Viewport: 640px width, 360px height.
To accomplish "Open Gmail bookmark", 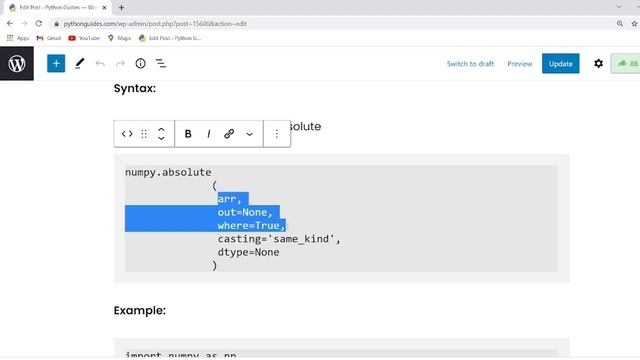I will pyautogui.click(x=49, y=38).
